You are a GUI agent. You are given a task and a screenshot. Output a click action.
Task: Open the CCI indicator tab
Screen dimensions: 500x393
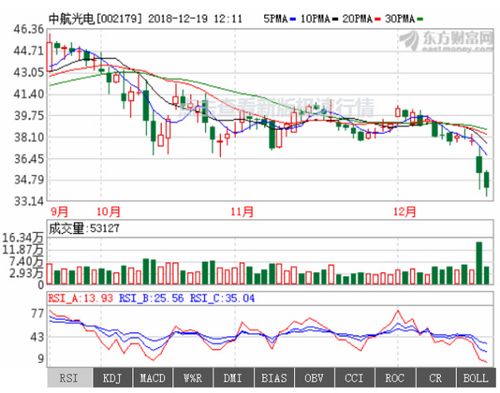(355, 378)
